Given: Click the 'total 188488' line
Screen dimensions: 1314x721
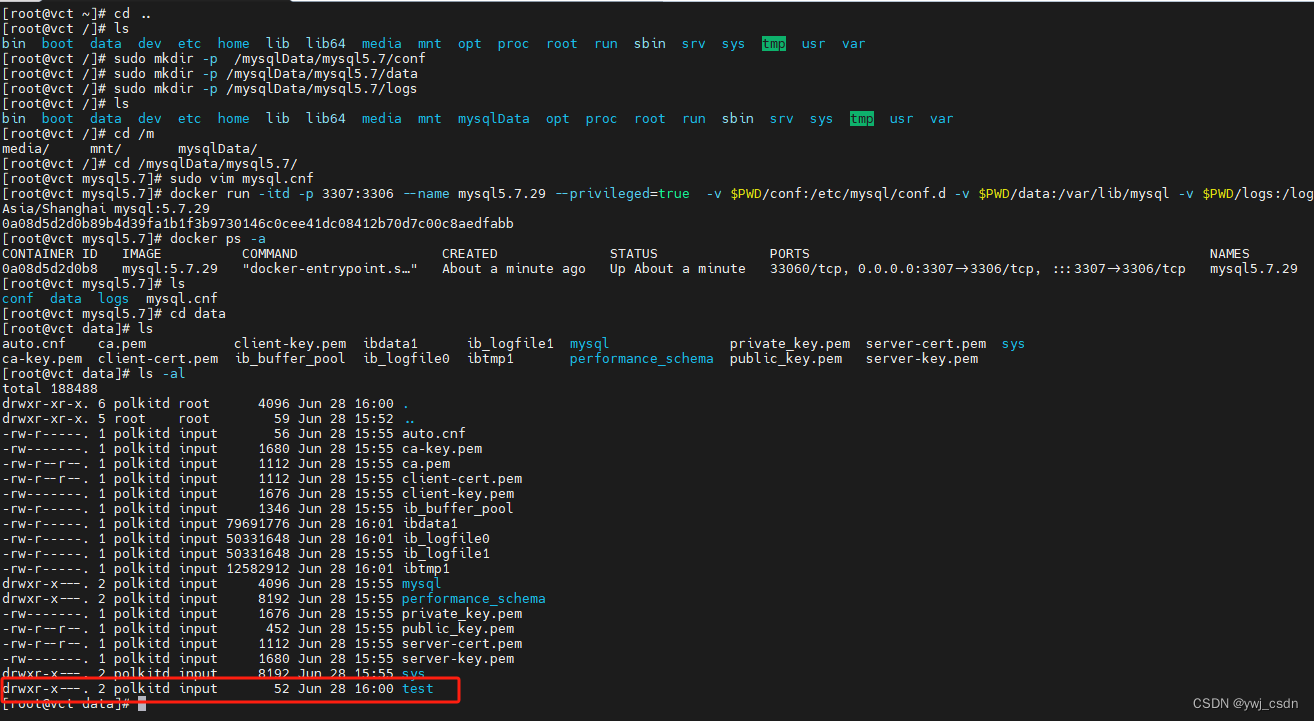Looking at the screenshot, I should pos(50,389).
